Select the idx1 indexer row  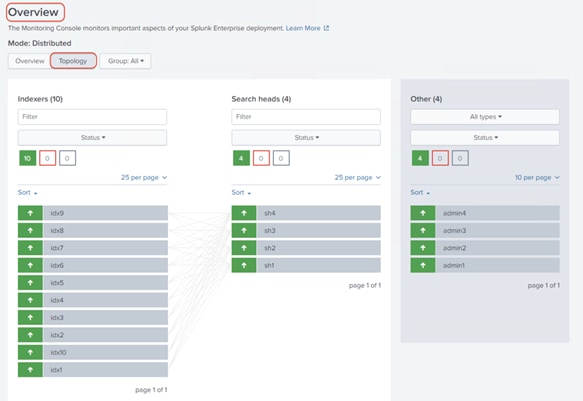coord(93,370)
